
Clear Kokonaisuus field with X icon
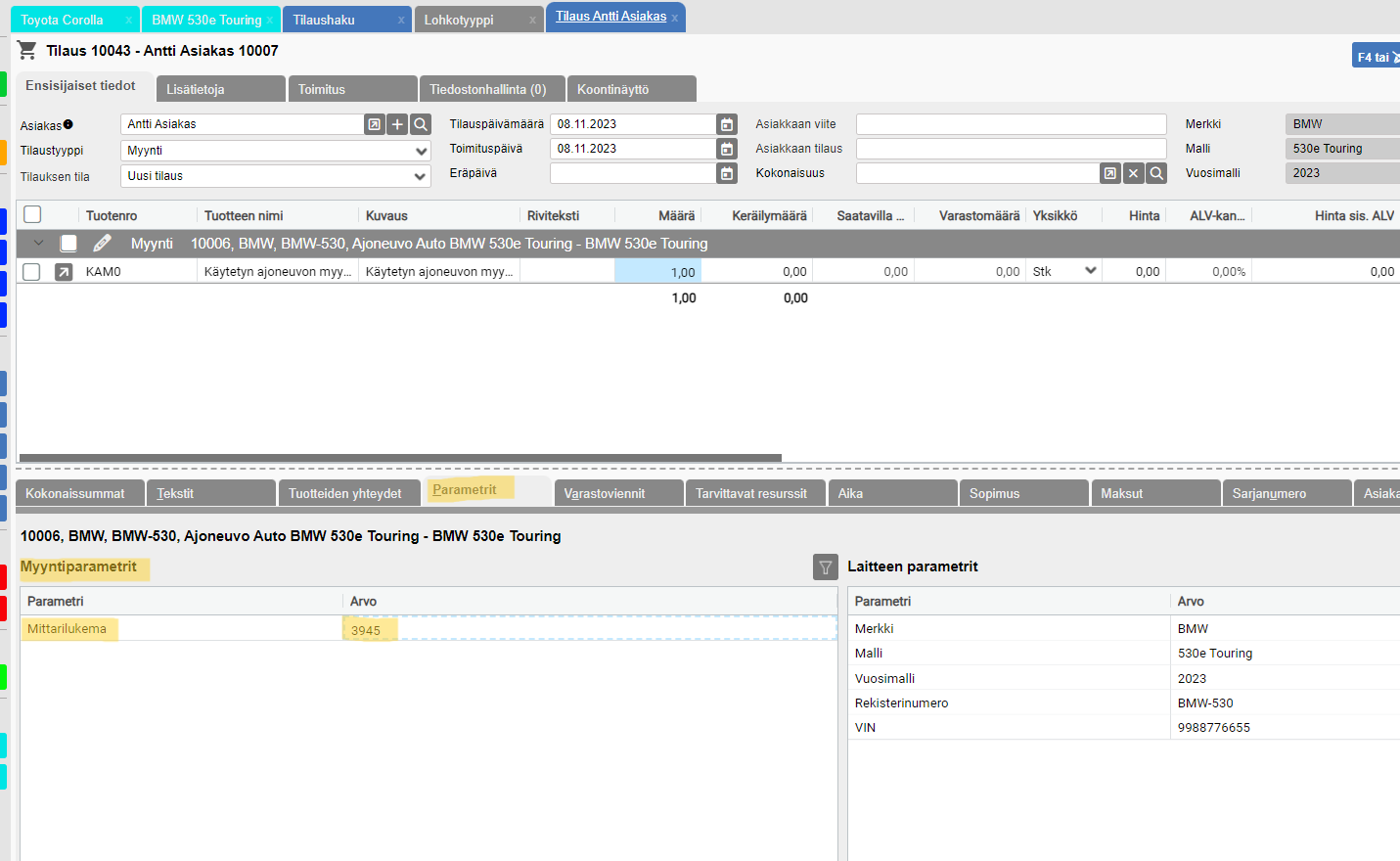tap(1134, 173)
